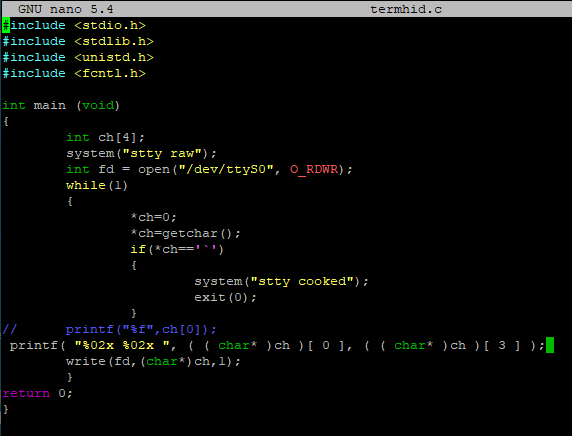Image resolution: width=572 pixels, height=436 pixels.
Task: Click the system("stty cooked") call
Action: click(281, 282)
